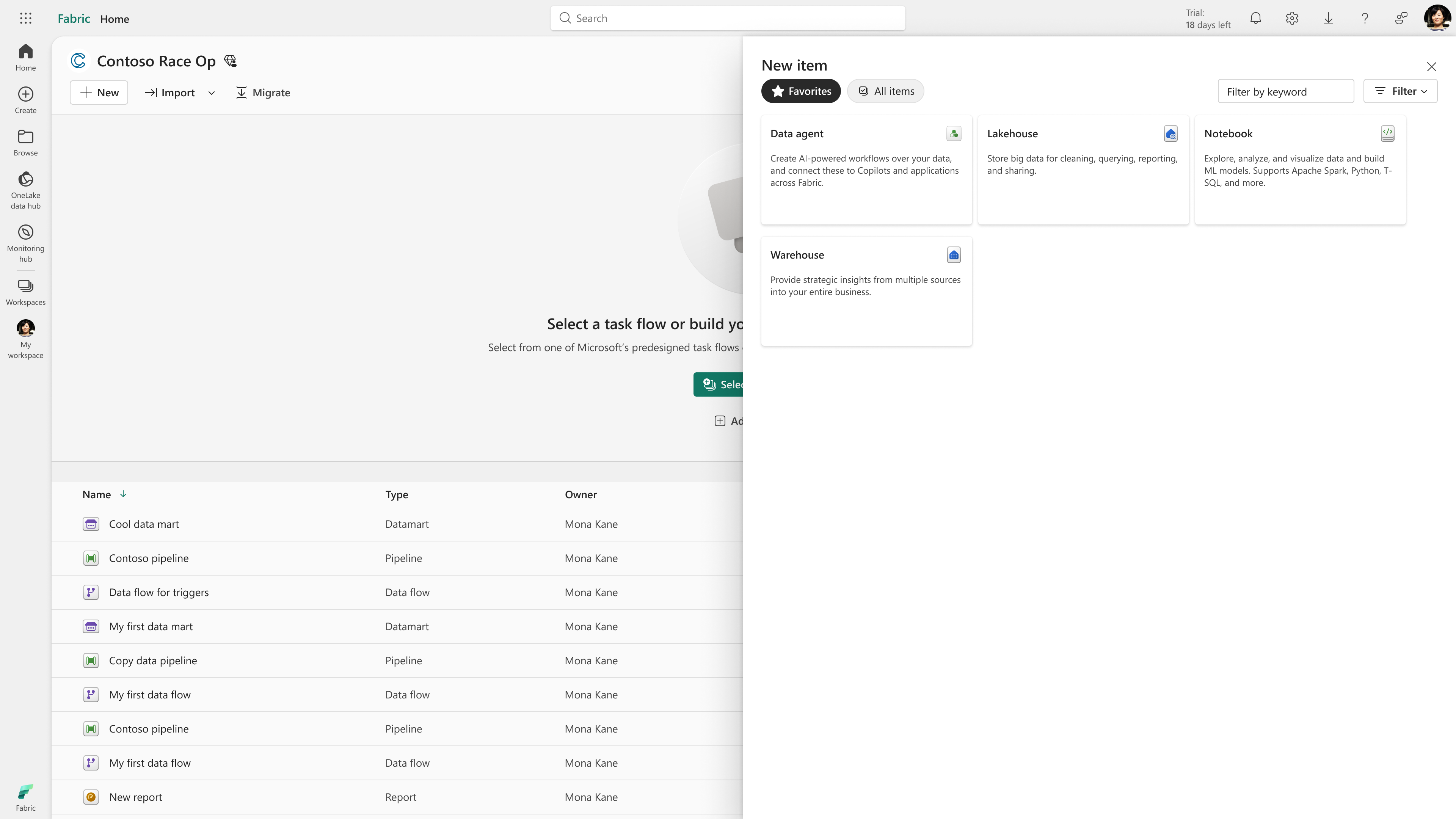This screenshot has width=1456, height=819.
Task: Toggle Name column sort arrow
Action: 123,494
